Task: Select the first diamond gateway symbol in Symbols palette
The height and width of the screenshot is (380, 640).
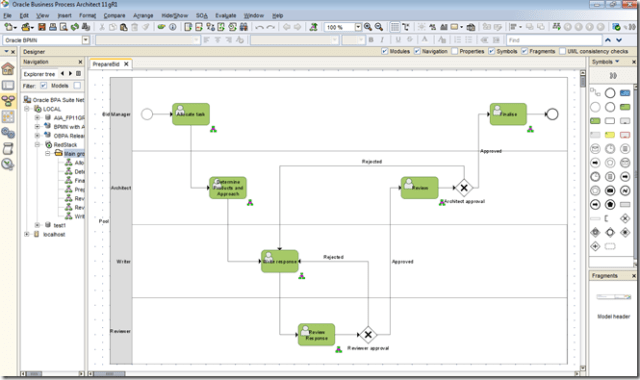Action: click(625, 218)
